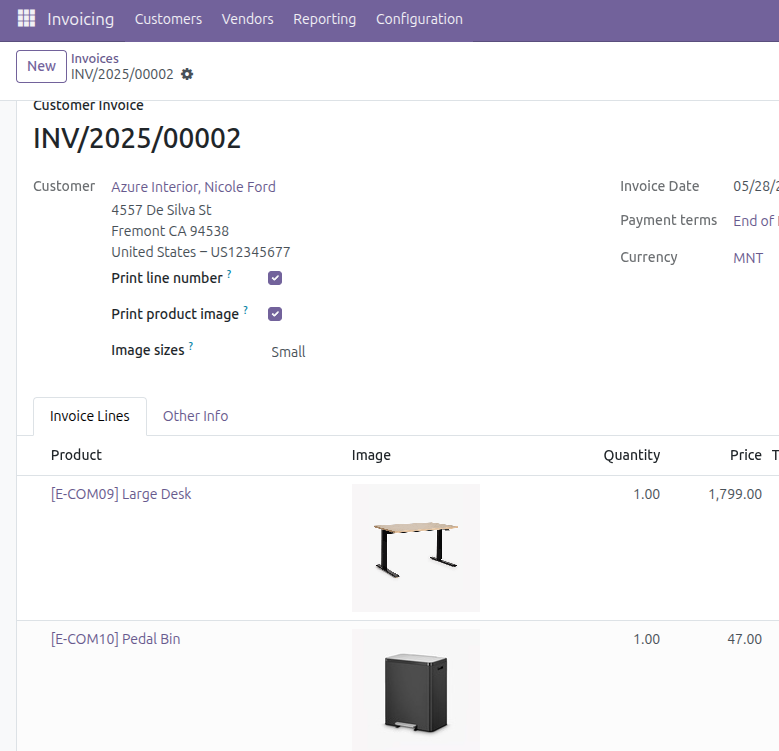Switch to the Other Info tab
The width and height of the screenshot is (779, 751).
pyautogui.click(x=196, y=416)
